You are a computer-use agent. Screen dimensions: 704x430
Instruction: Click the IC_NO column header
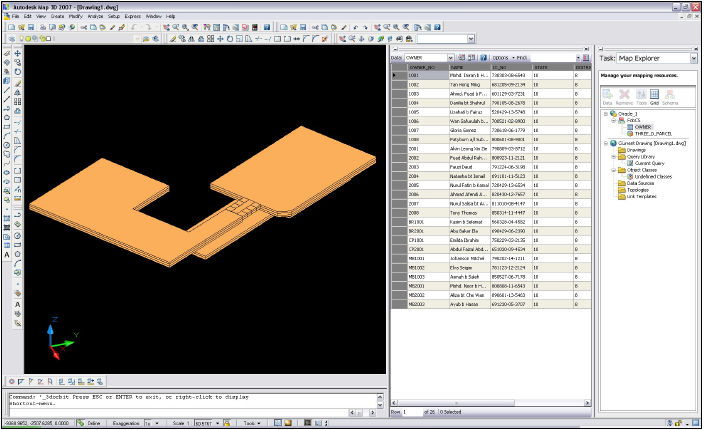511,67
